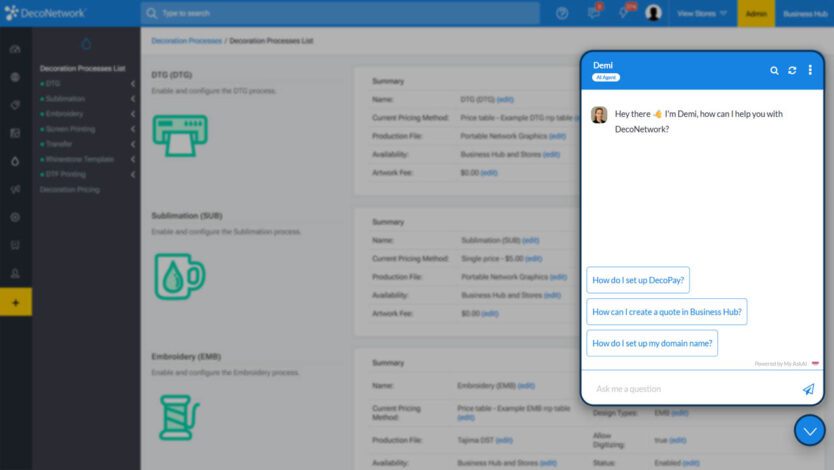Open the gear settings sidebar icon

(15, 217)
